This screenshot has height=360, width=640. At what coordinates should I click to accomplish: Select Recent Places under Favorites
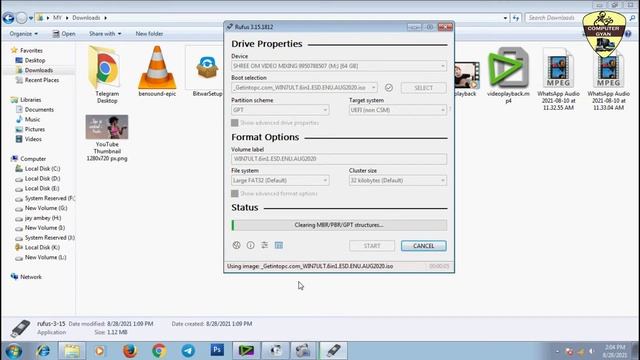click(42, 80)
